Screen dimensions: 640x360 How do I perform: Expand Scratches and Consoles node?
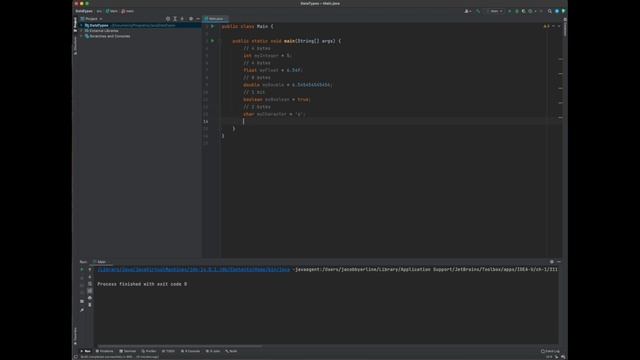click(82, 36)
